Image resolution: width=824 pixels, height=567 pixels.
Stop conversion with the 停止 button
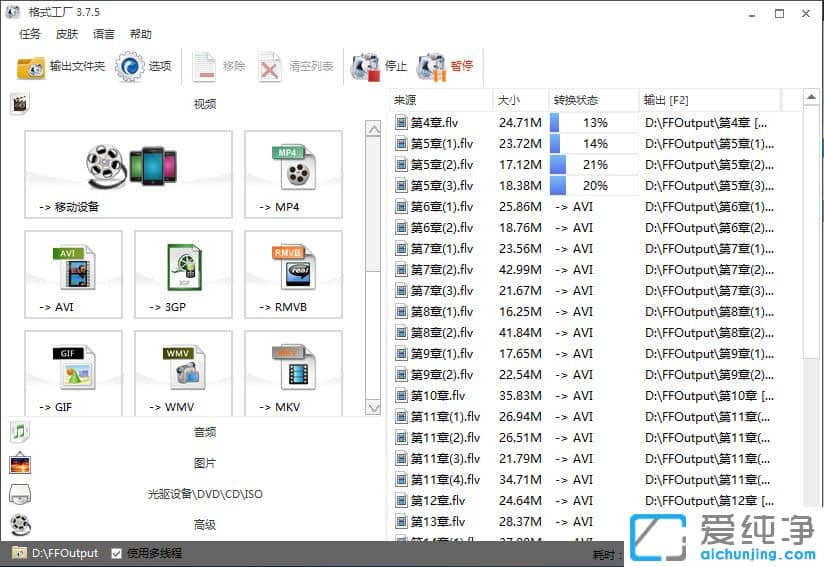click(379, 67)
